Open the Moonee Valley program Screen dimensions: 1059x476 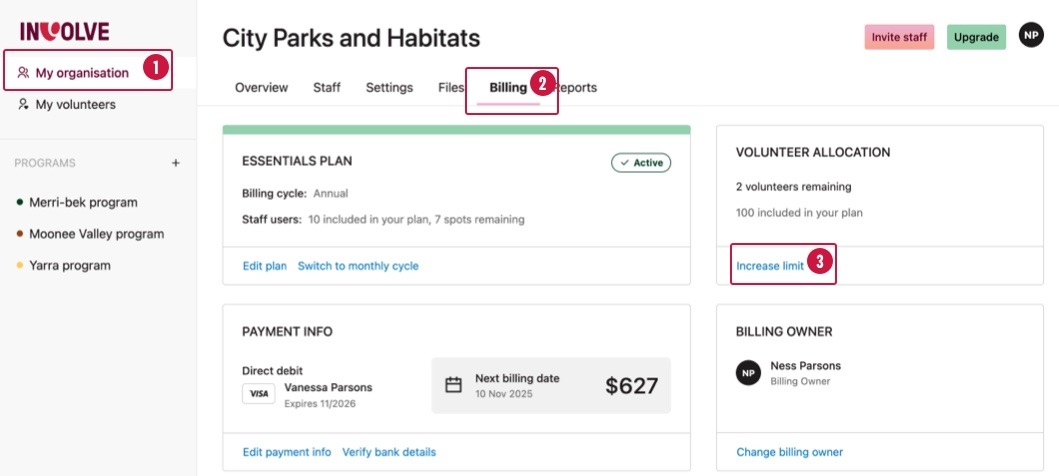[96, 234]
